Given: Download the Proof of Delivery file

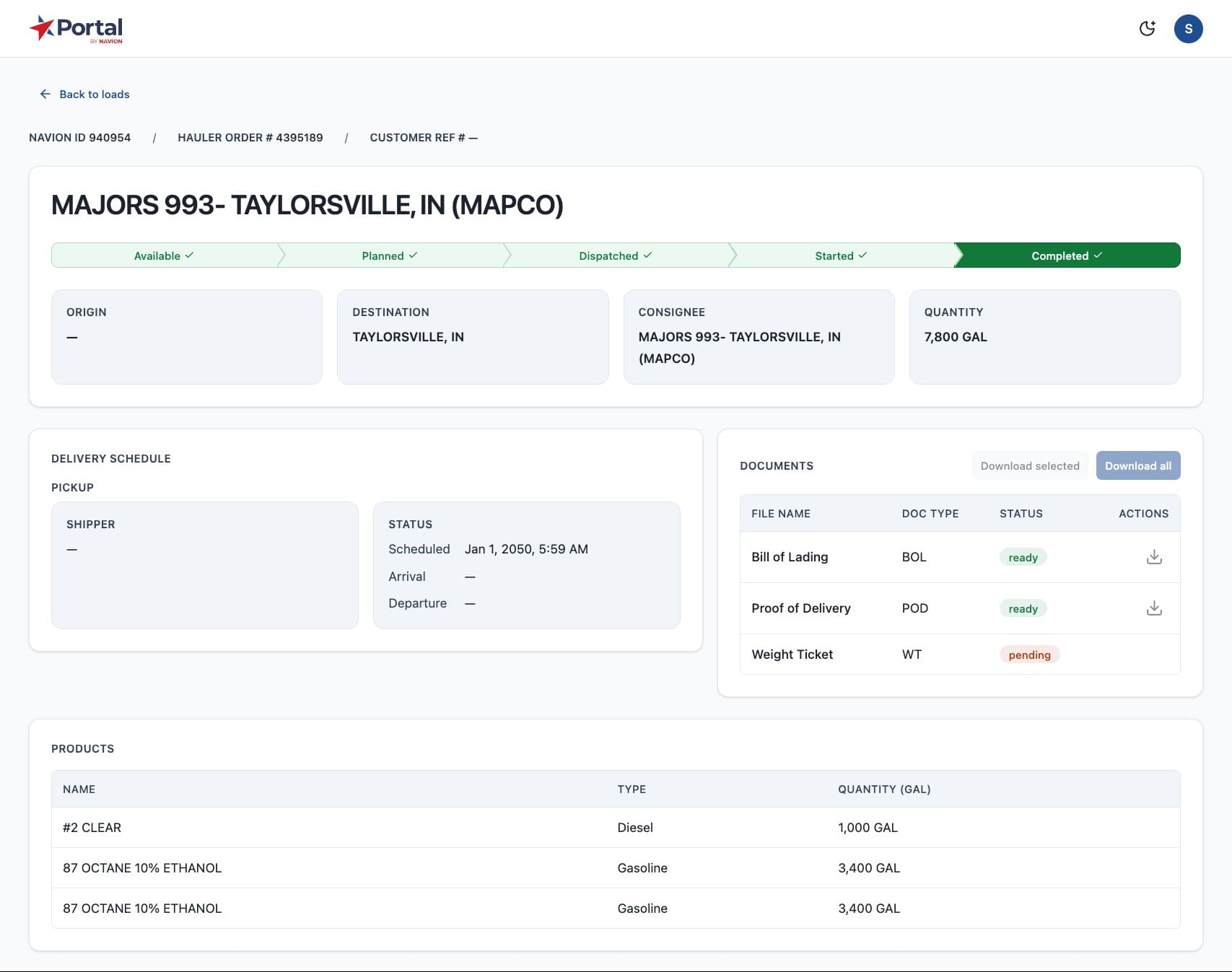Looking at the screenshot, I should pyautogui.click(x=1154, y=608).
